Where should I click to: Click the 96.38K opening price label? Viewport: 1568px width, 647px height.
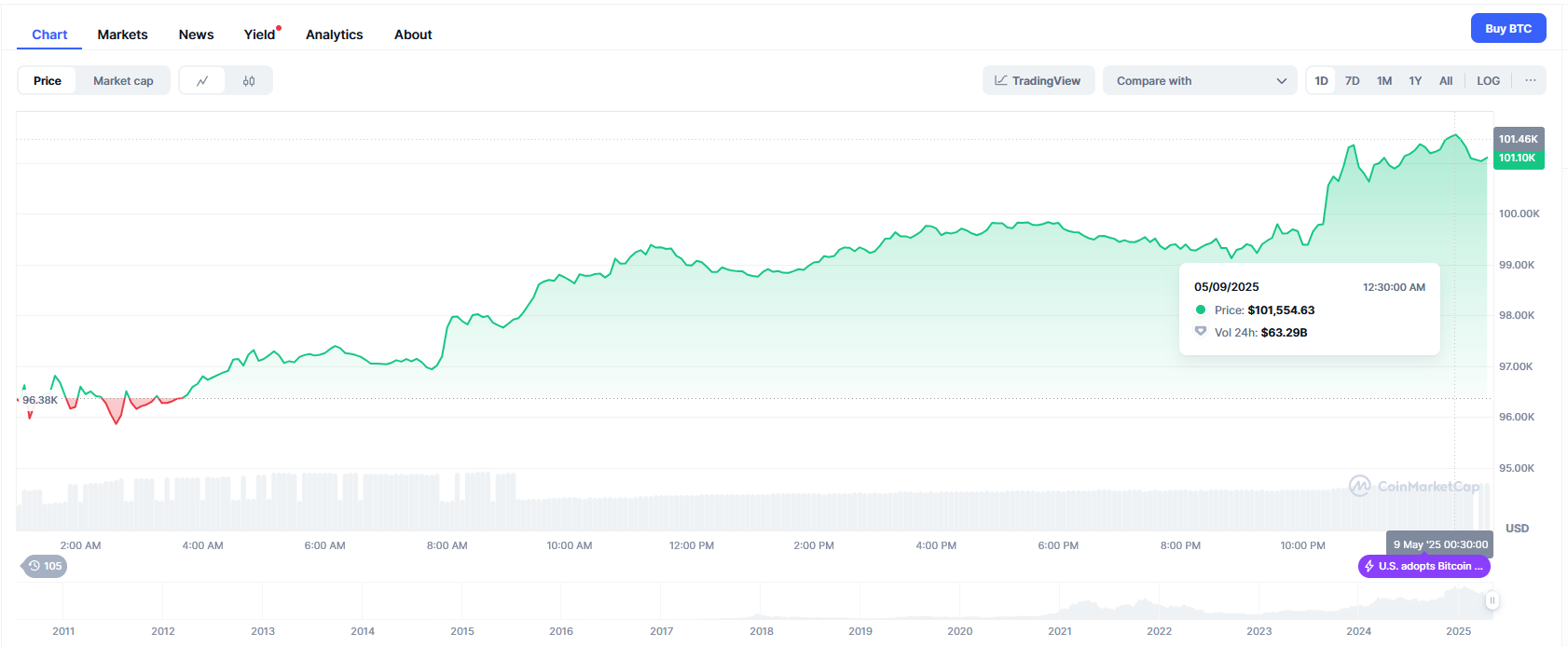click(x=40, y=400)
